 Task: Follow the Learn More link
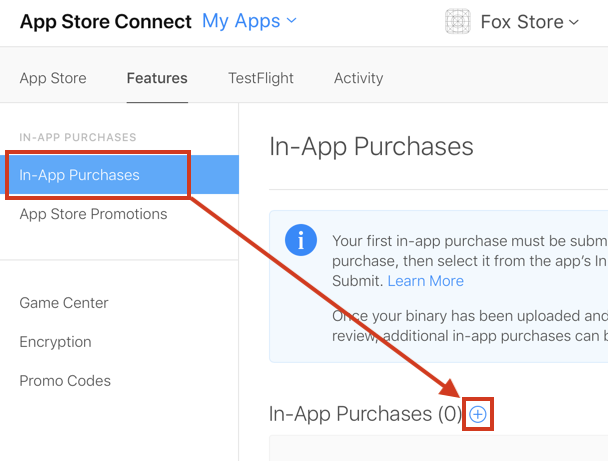coord(426,281)
